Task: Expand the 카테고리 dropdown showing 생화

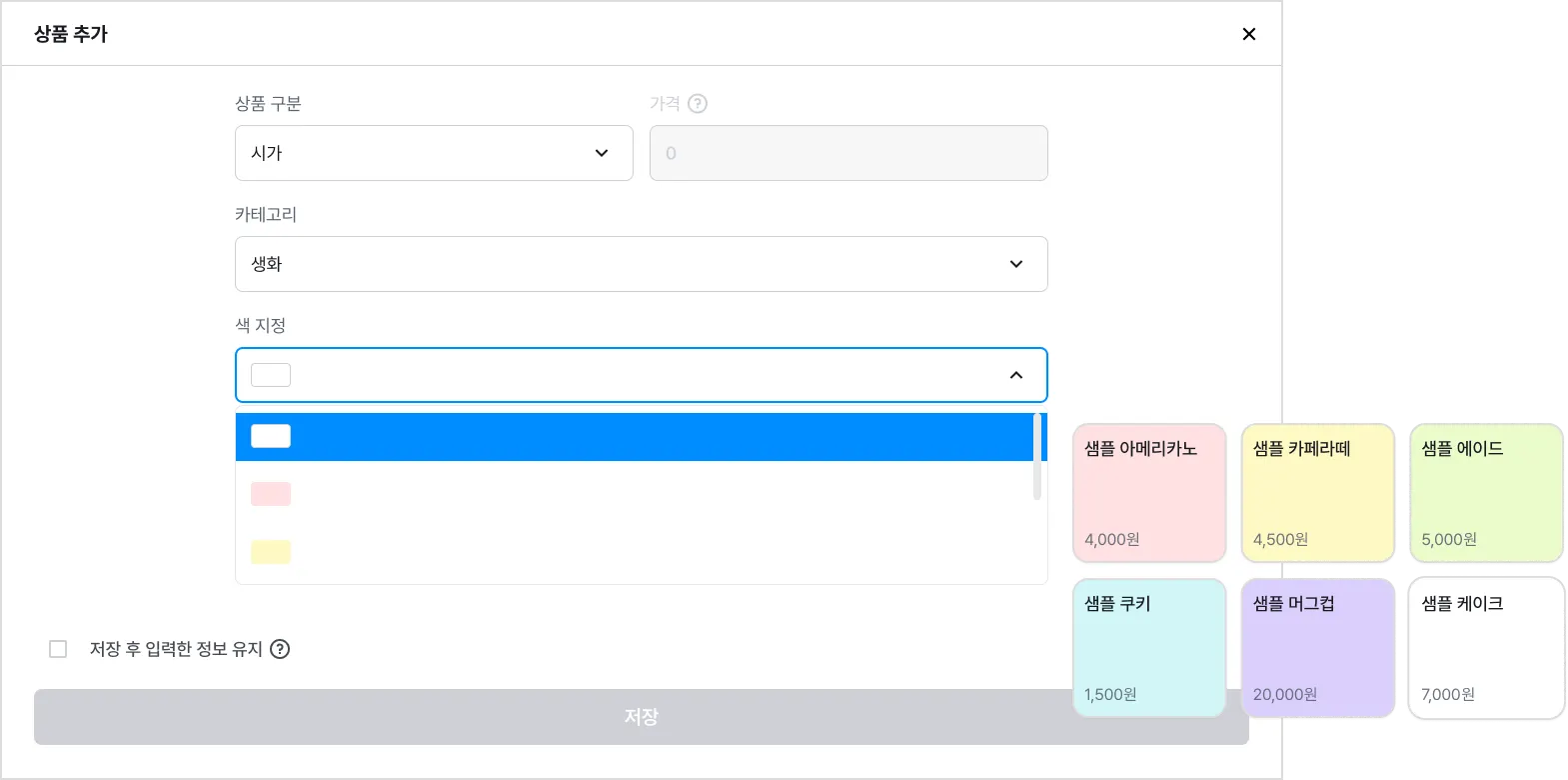Action: tap(641, 264)
